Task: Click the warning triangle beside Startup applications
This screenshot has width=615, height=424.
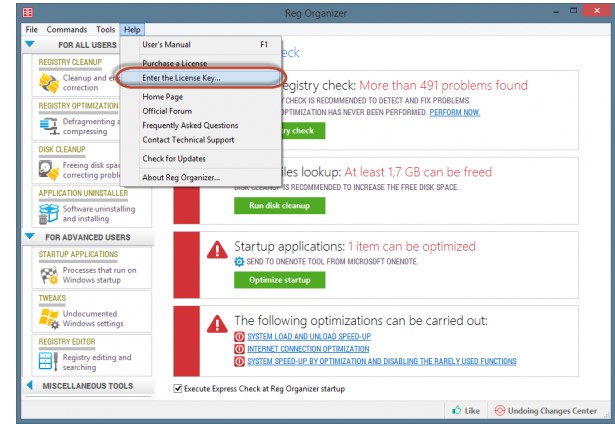Action: click(217, 250)
